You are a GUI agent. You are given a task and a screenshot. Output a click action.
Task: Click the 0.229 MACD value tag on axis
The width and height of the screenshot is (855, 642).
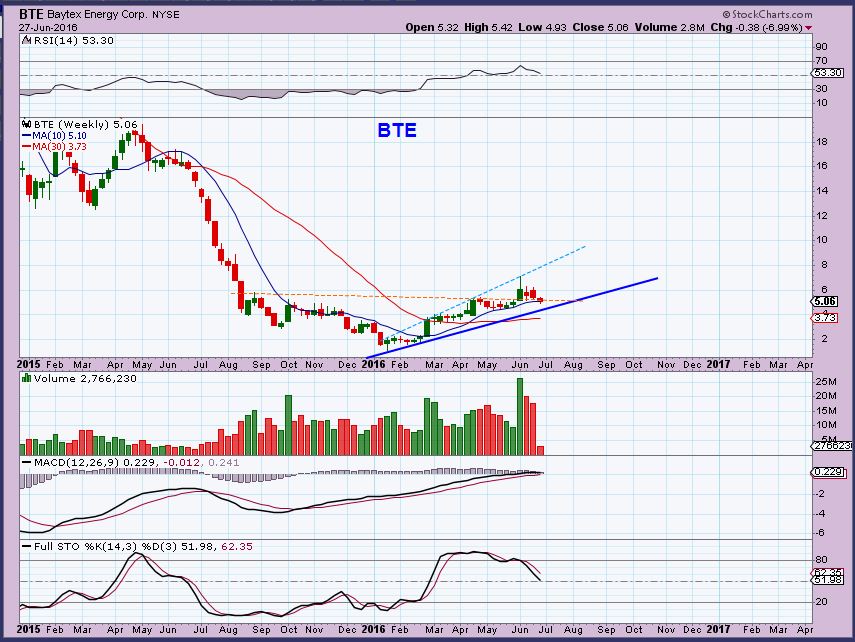tap(828, 472)
